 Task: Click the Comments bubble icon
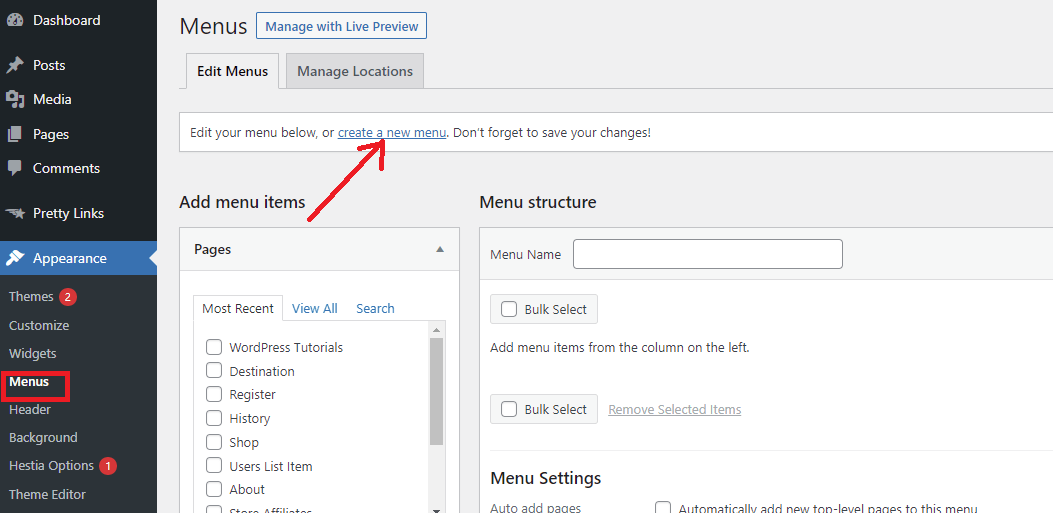click(x=15, y=168)
